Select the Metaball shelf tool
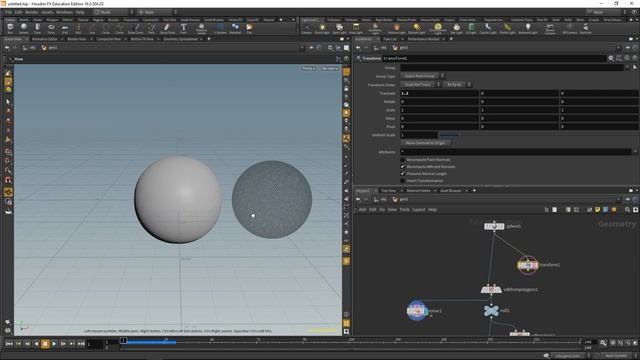 pos(235,28)
